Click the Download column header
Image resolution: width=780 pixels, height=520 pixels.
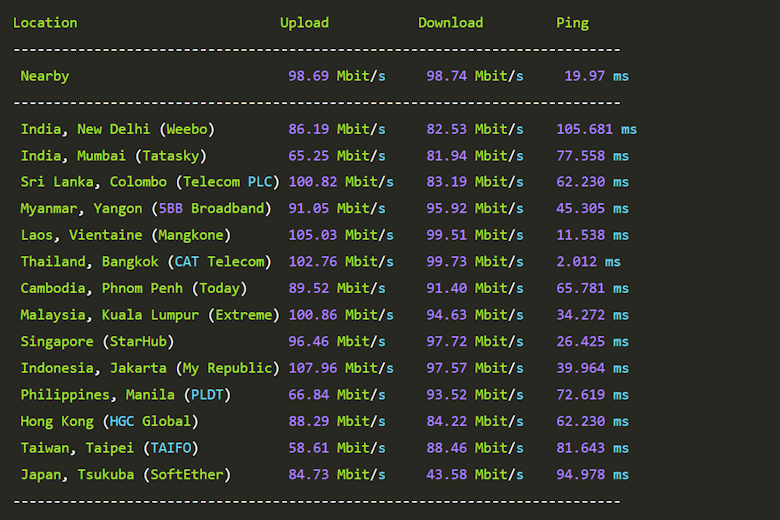[450, 23]
